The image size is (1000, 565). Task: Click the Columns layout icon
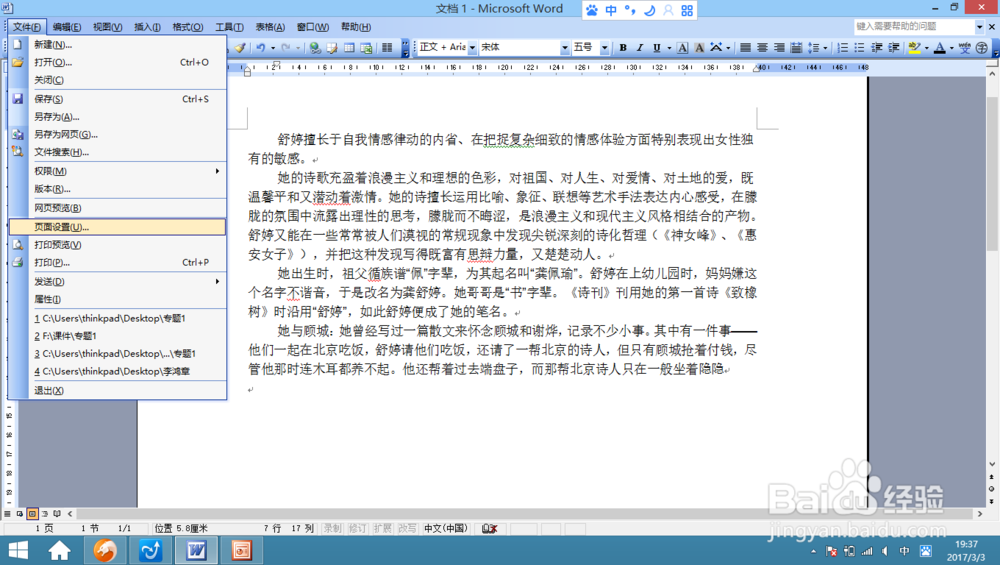click(x=386, y=48)
